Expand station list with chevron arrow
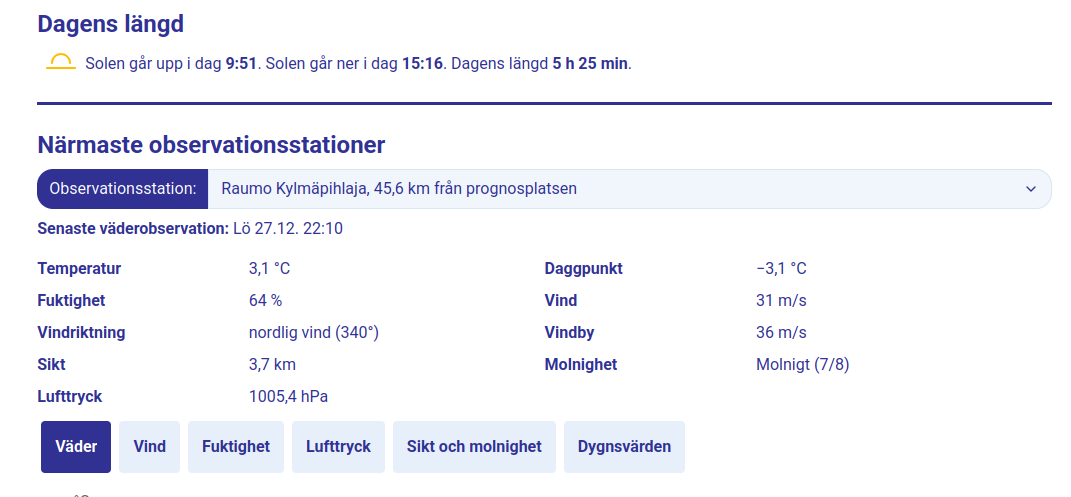This screenshot has width=1071, height=497. tap(1031, 189)
